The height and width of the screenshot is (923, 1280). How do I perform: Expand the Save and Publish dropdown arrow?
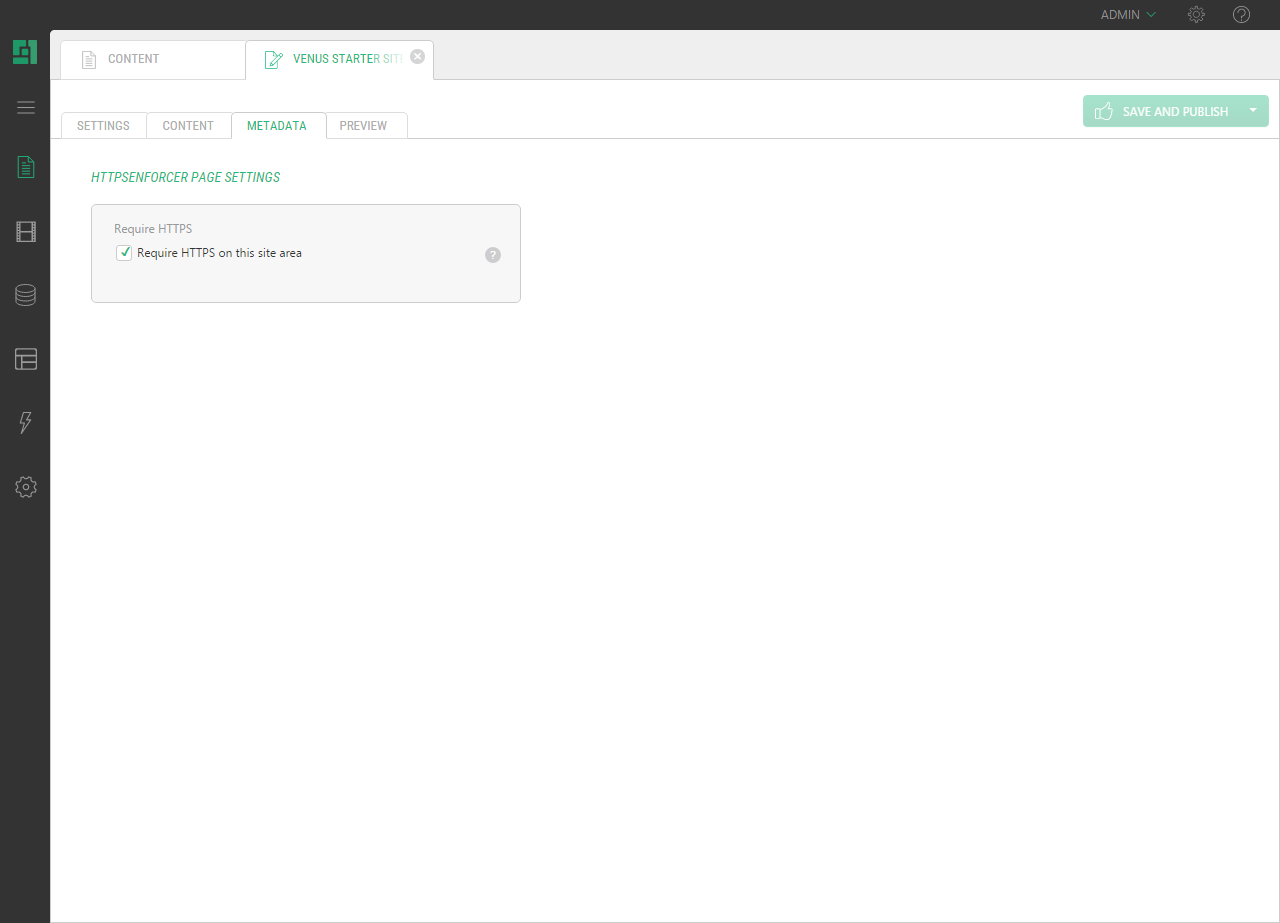[1253, 111]
